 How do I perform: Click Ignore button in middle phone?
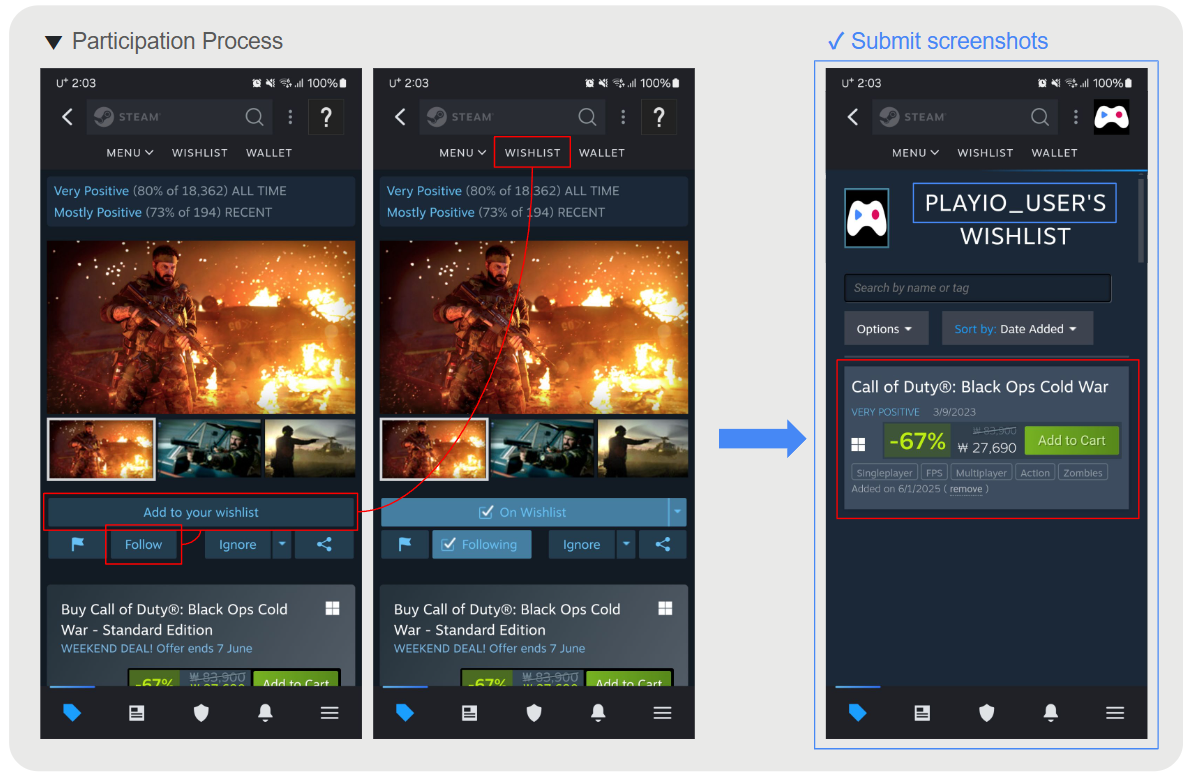point(581,544)
